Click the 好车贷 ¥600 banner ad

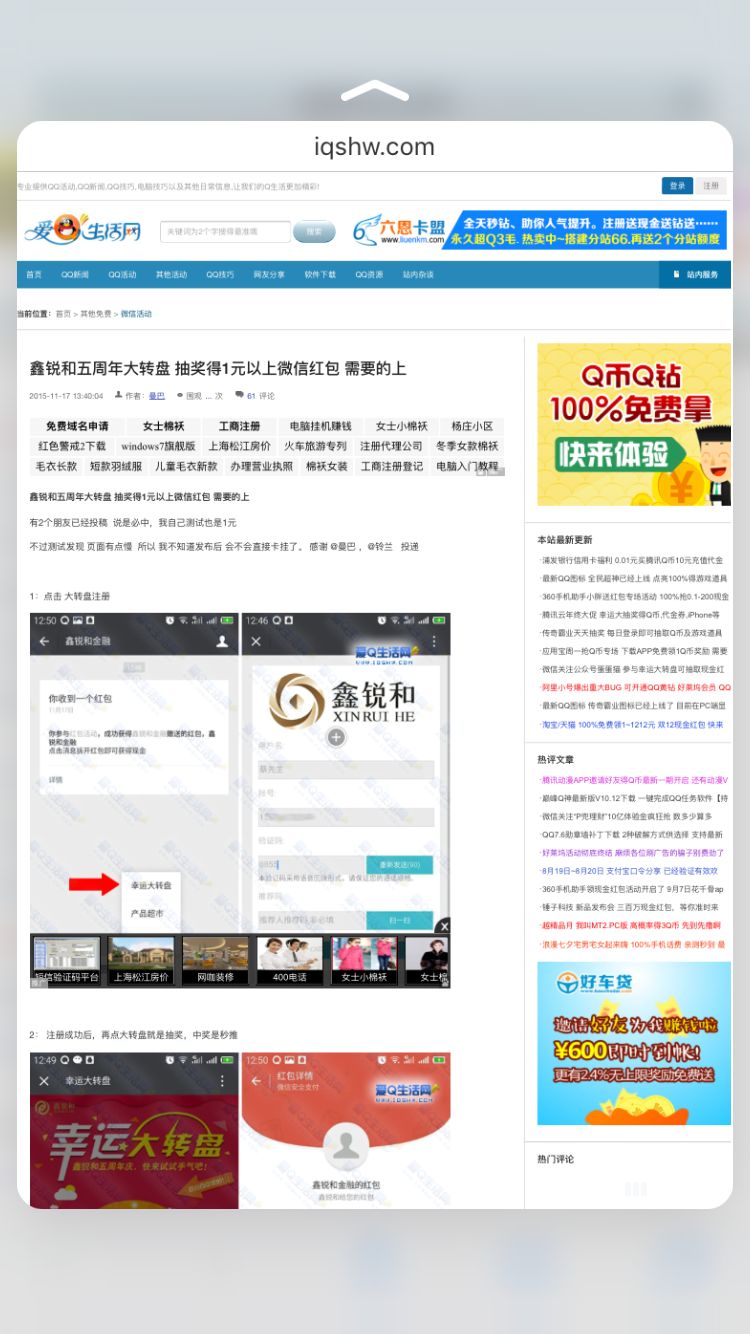(x=634, y=1044)
